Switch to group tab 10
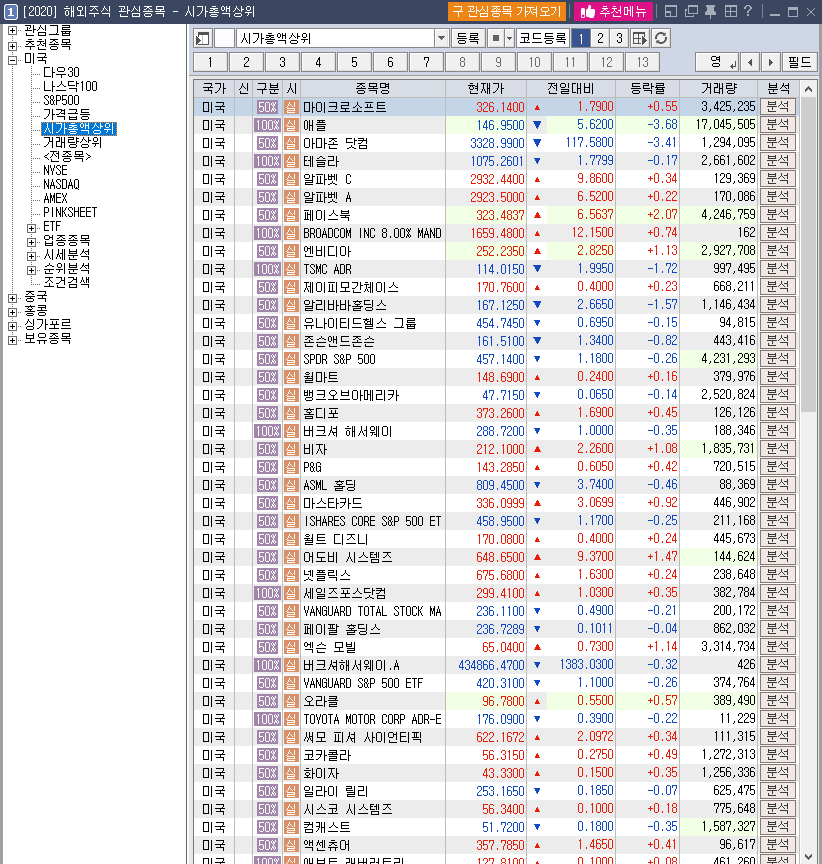The image size is (822, 864). [534, 62]
